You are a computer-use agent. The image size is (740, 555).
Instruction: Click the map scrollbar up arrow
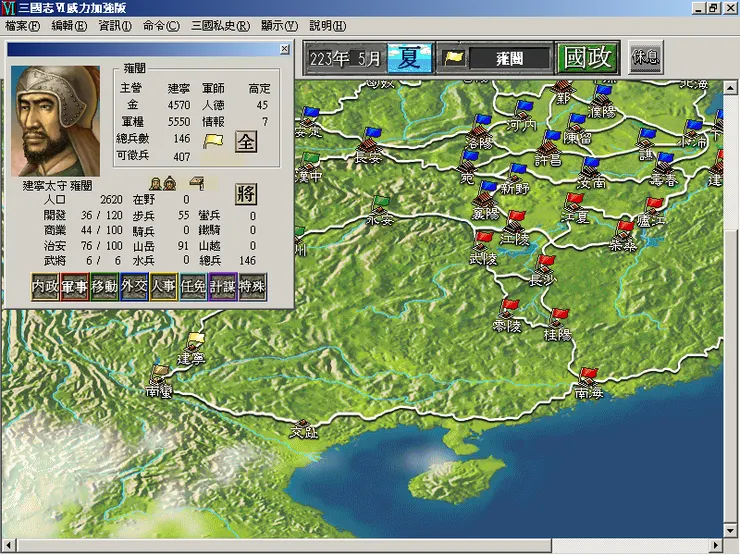point(730,88)
